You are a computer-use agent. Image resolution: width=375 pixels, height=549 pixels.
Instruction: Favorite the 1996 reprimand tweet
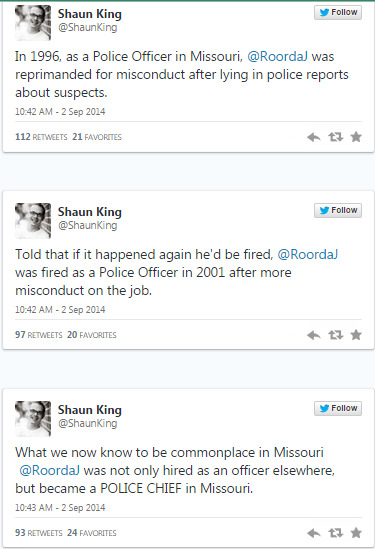[x=356, y=137]
